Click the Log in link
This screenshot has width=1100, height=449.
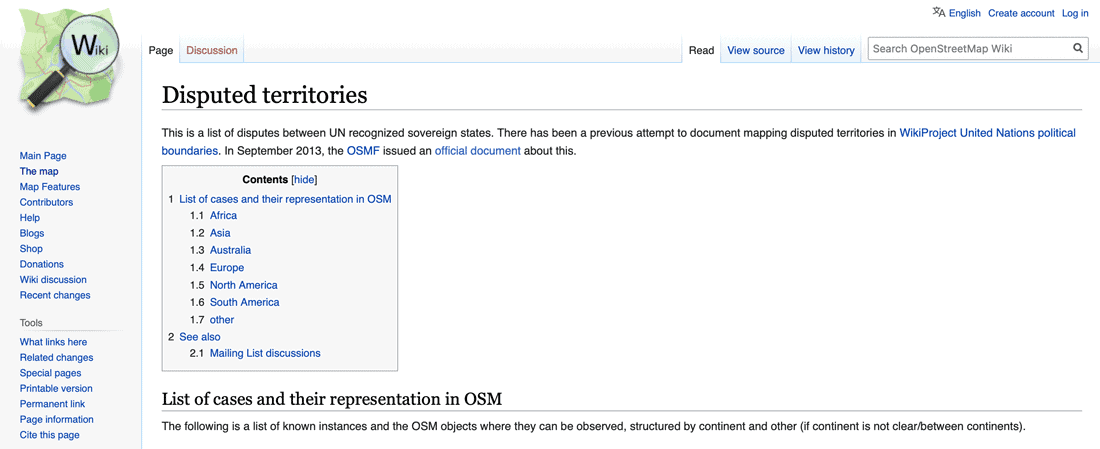[x=1075, y=13]
